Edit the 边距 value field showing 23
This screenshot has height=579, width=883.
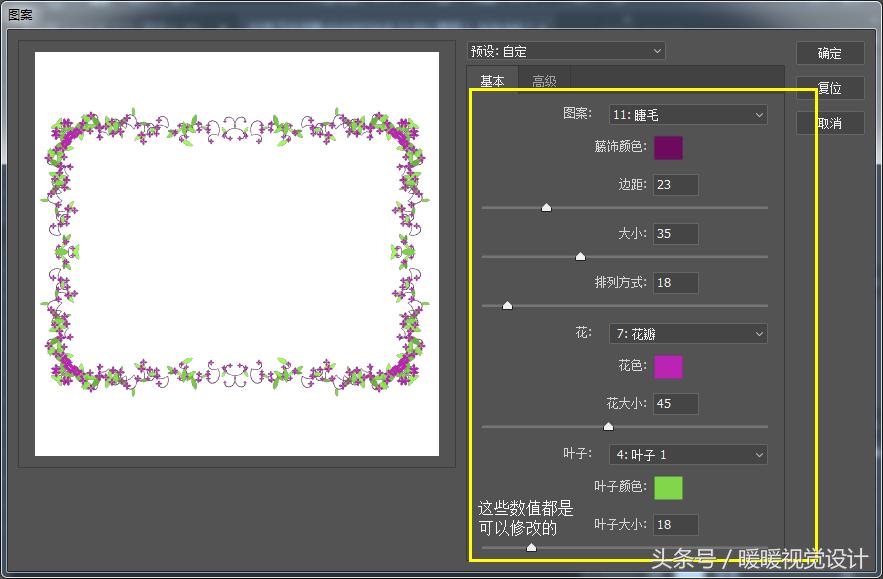click(x=675, y=184)
